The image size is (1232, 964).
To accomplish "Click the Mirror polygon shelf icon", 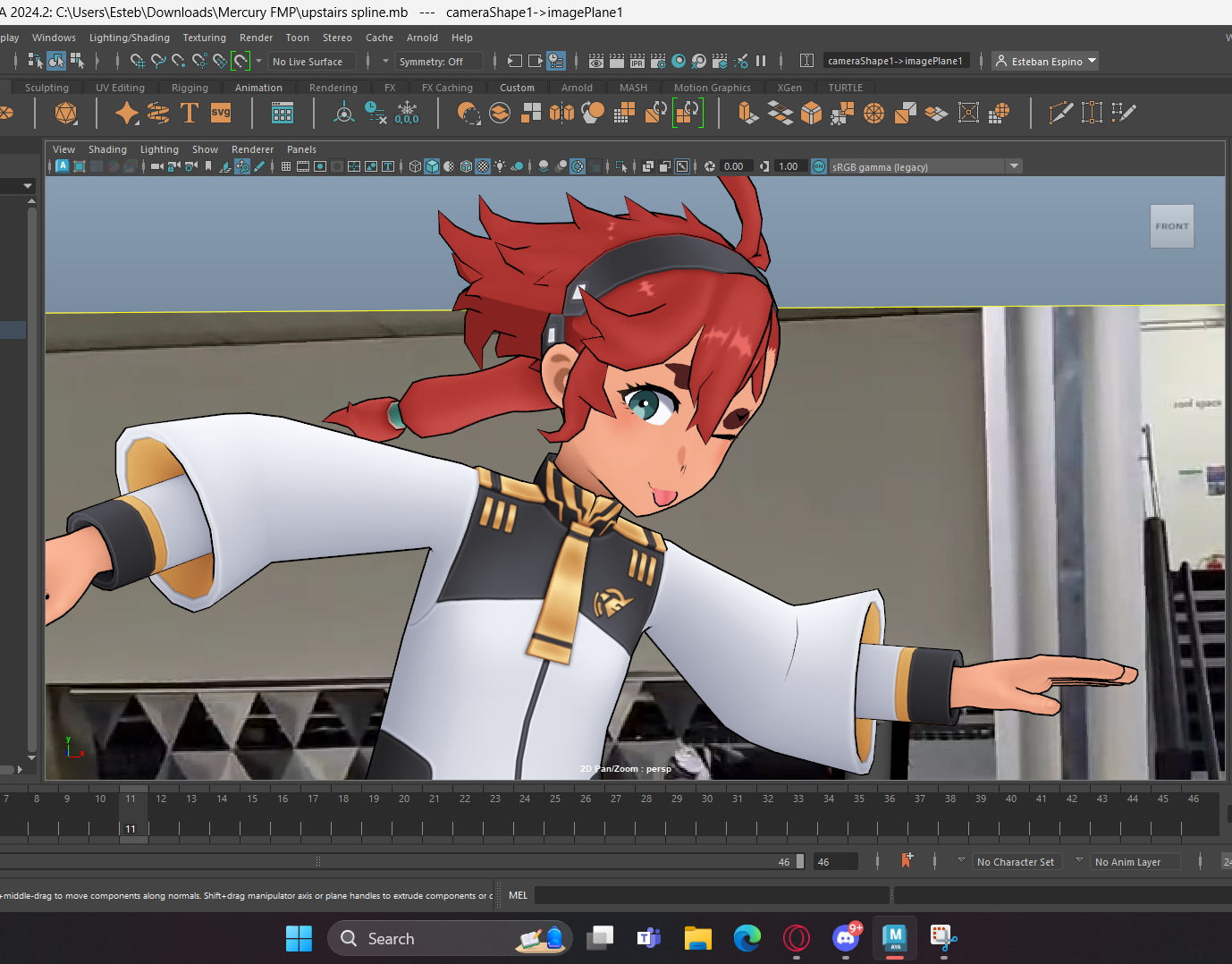I will (x=561, y=113).
